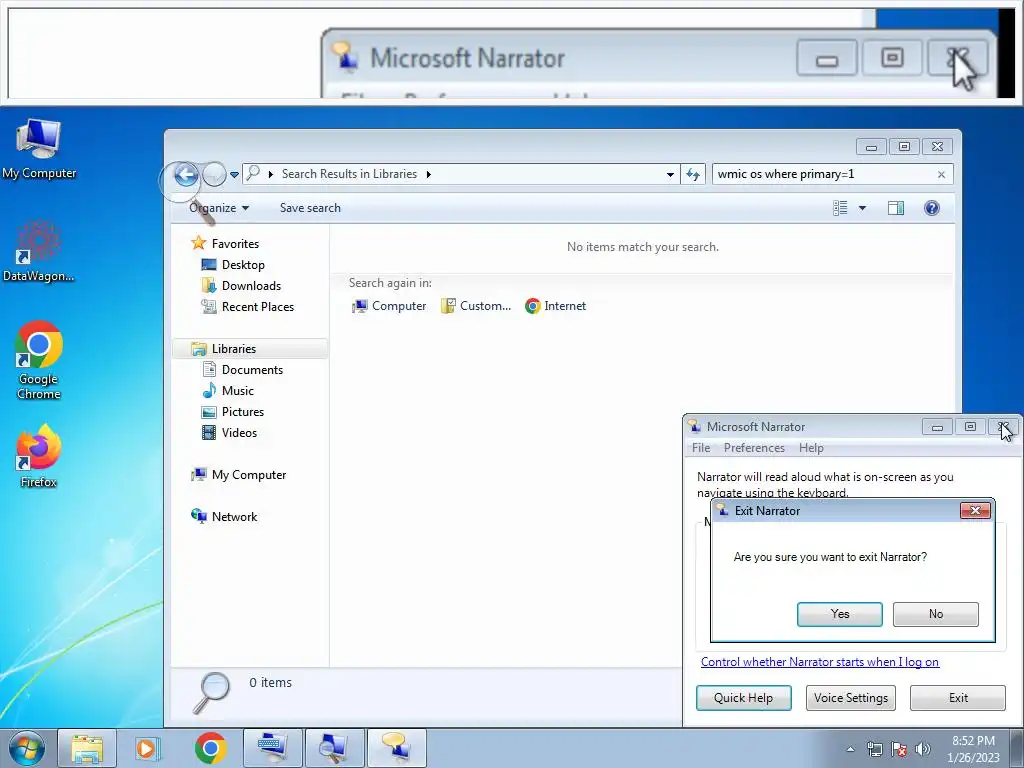Switch to On-Screen Keyboard taskbar item
Viewport: 1024px width, 768px height.
273,748
